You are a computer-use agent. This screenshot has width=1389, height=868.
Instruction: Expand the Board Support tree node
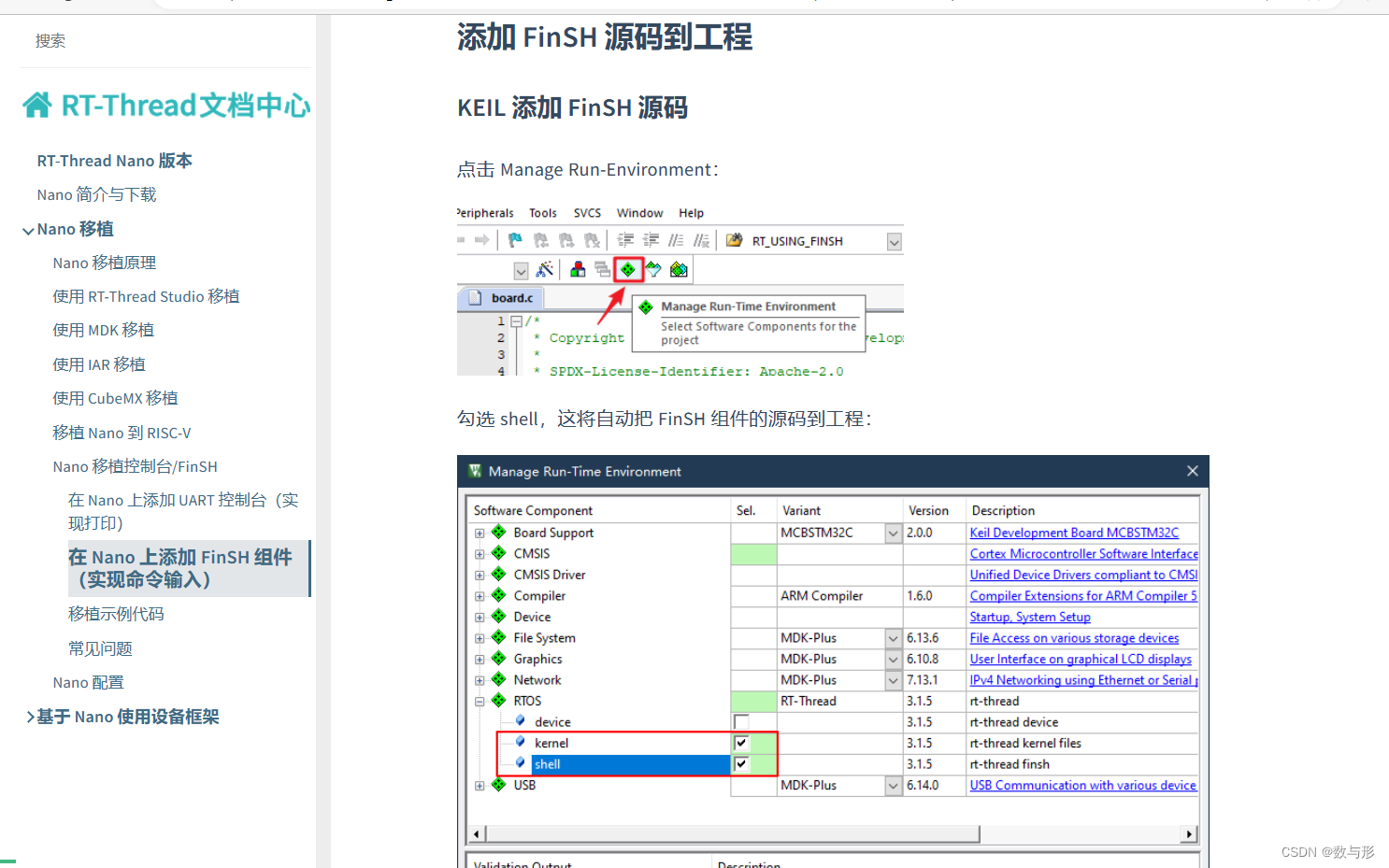(x=480, y=534)
